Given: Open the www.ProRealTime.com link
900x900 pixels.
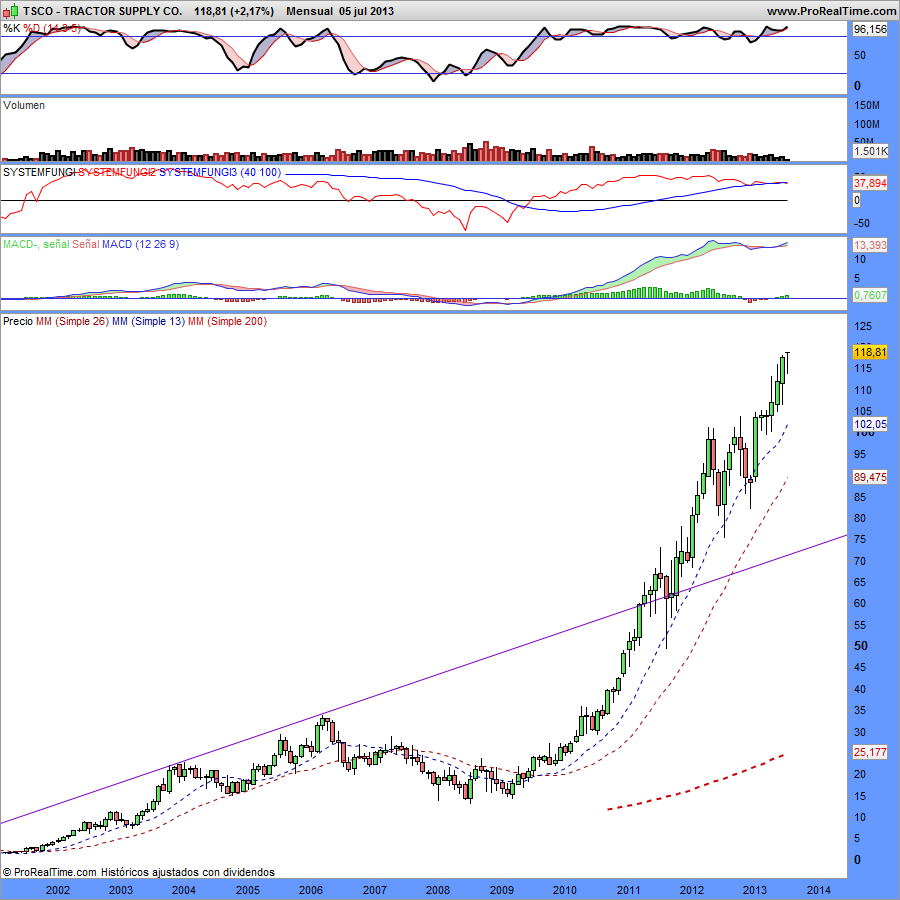Looking at the screenshot, I should coord(831,11).
